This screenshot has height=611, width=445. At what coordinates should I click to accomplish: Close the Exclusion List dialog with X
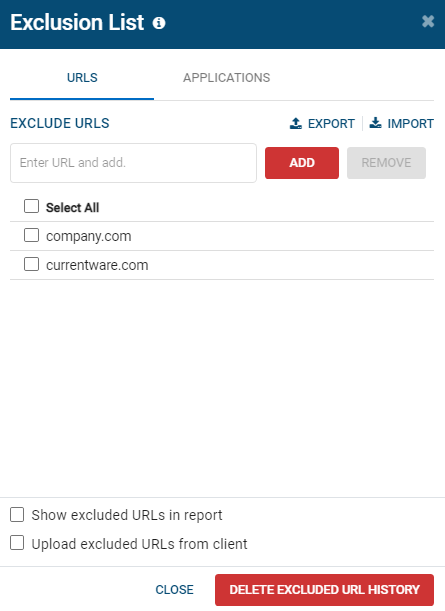(x=428, y=21)
